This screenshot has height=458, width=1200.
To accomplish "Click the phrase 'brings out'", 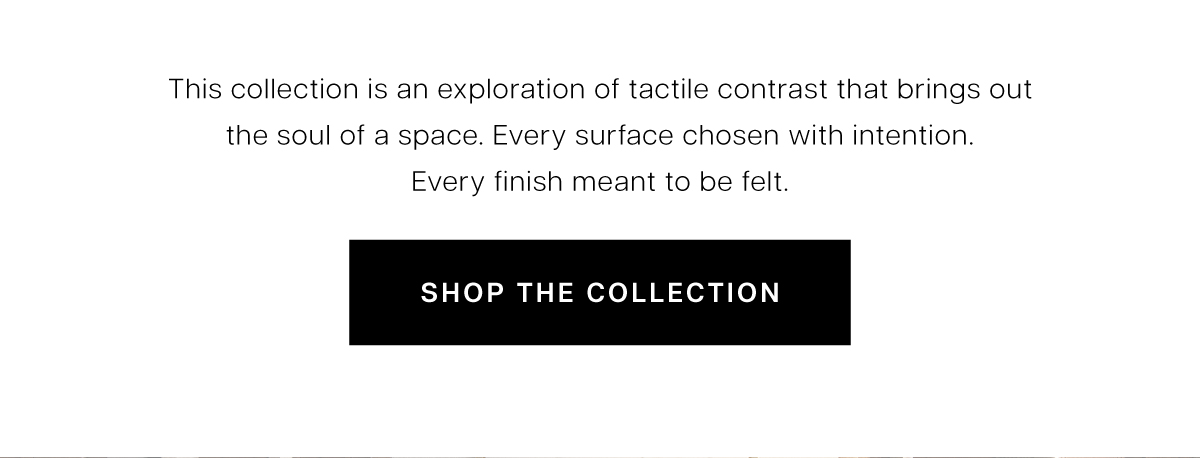I will tap(972, 91).
